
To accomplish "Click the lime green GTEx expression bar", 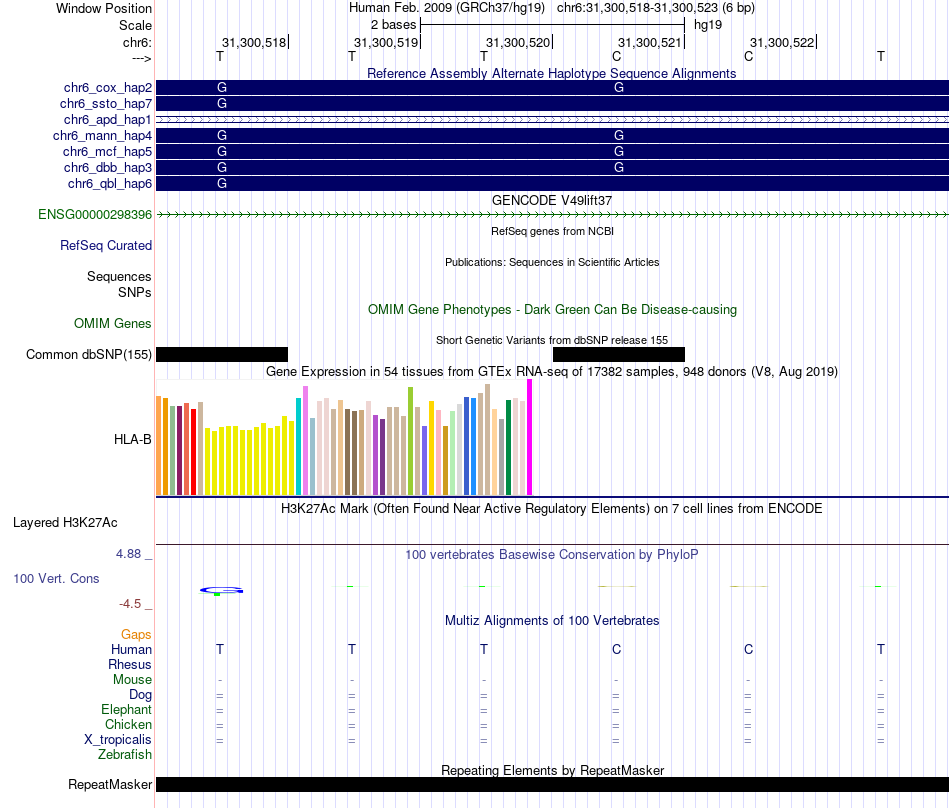I will pos(411,442).
